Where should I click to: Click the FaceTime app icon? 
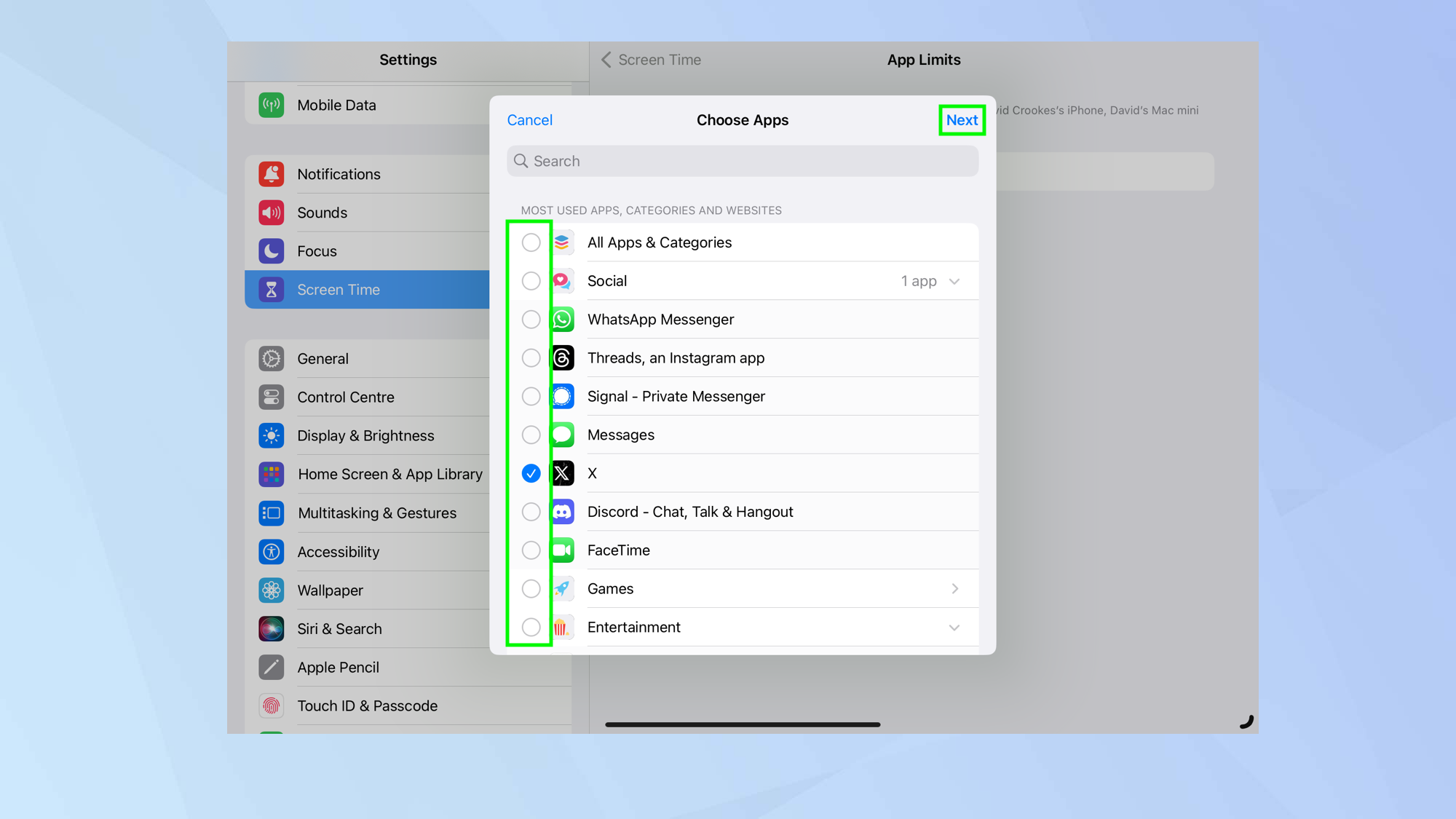tap(562, 550)
